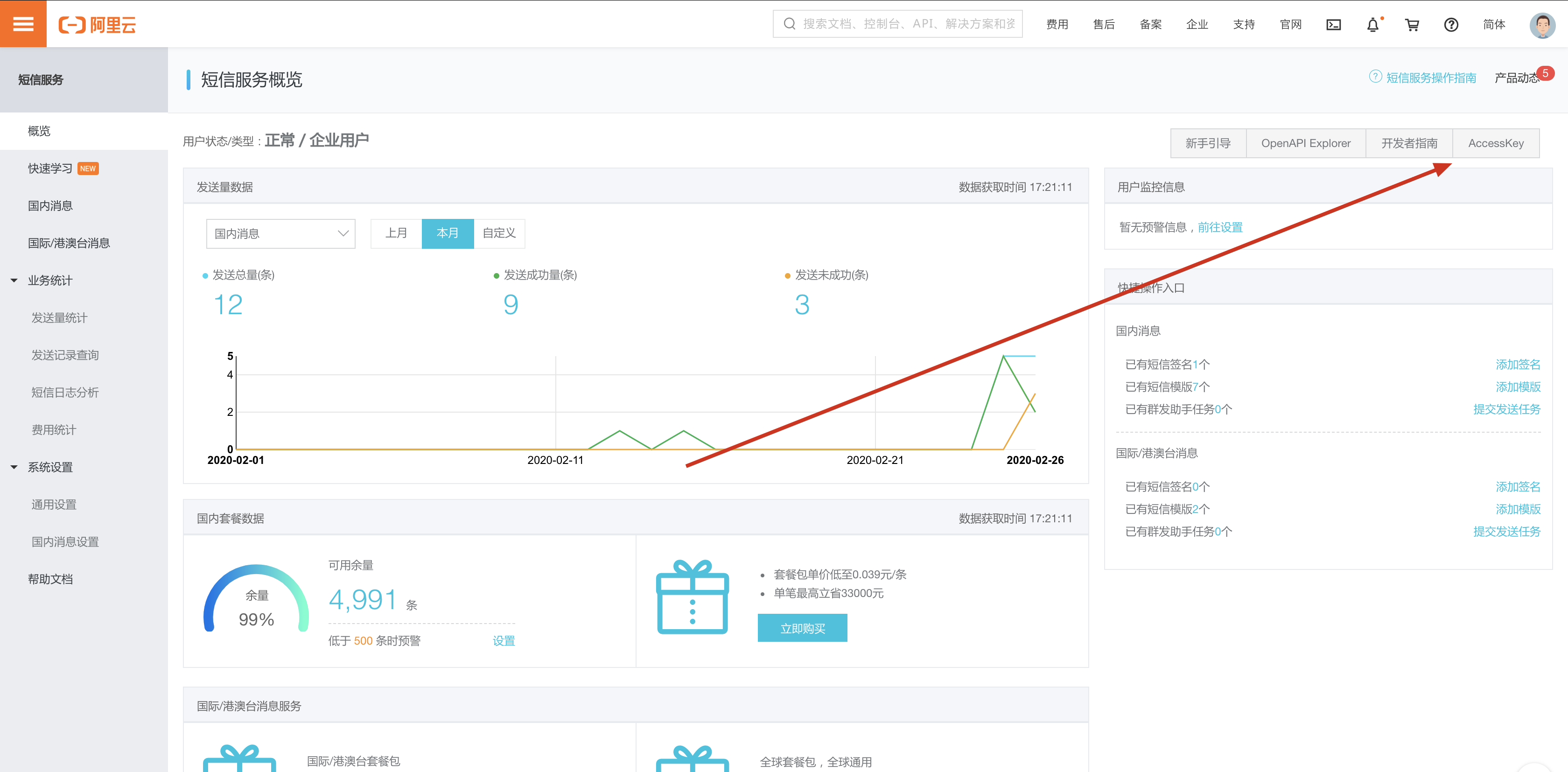Open the AccessKey tab

coord(1496,143)
